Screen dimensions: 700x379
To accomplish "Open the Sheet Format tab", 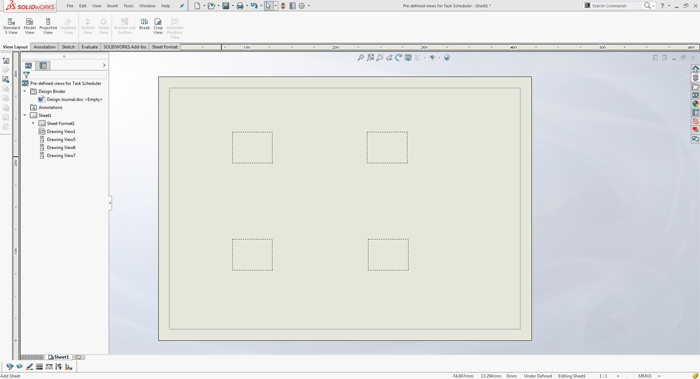I will (165, 47).
